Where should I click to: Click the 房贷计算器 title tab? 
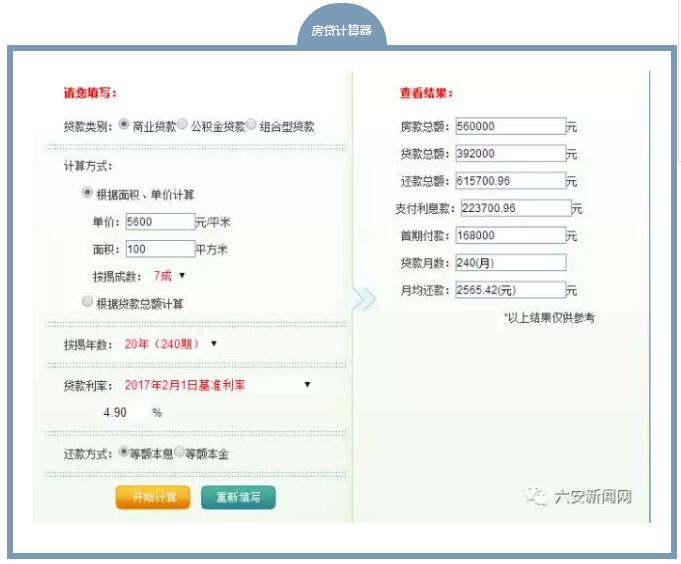[x=342, y=30]
